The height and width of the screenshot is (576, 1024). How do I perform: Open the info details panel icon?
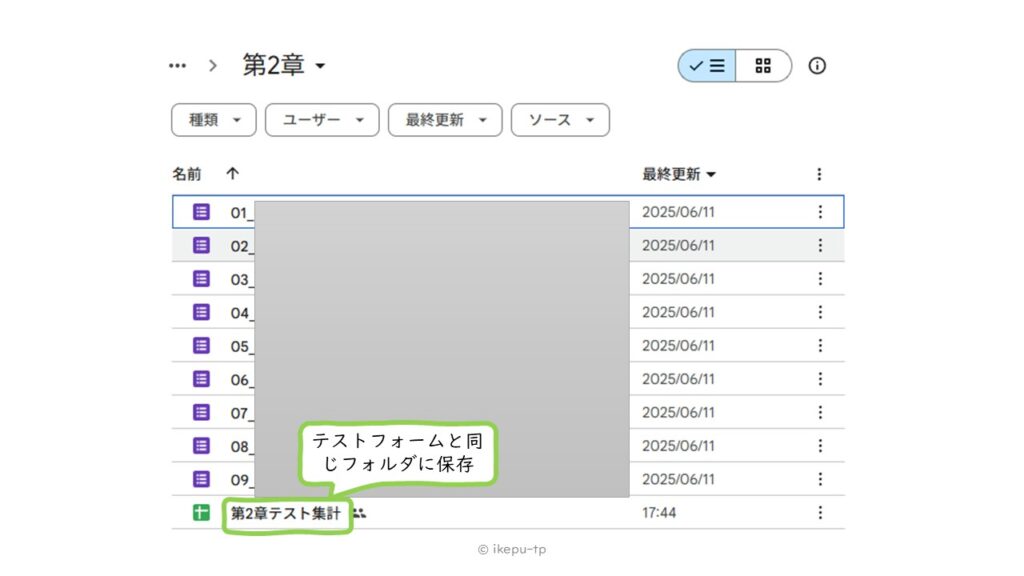pyautogui.click(x=817, y=66)
